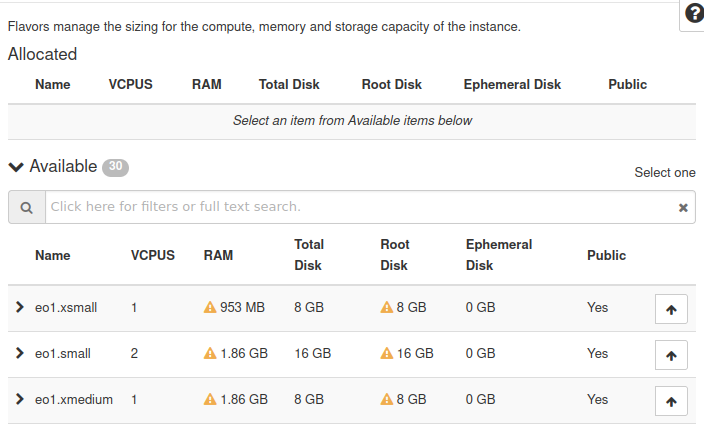
Task: Click the help question mark icon
Action: (694, 14)
